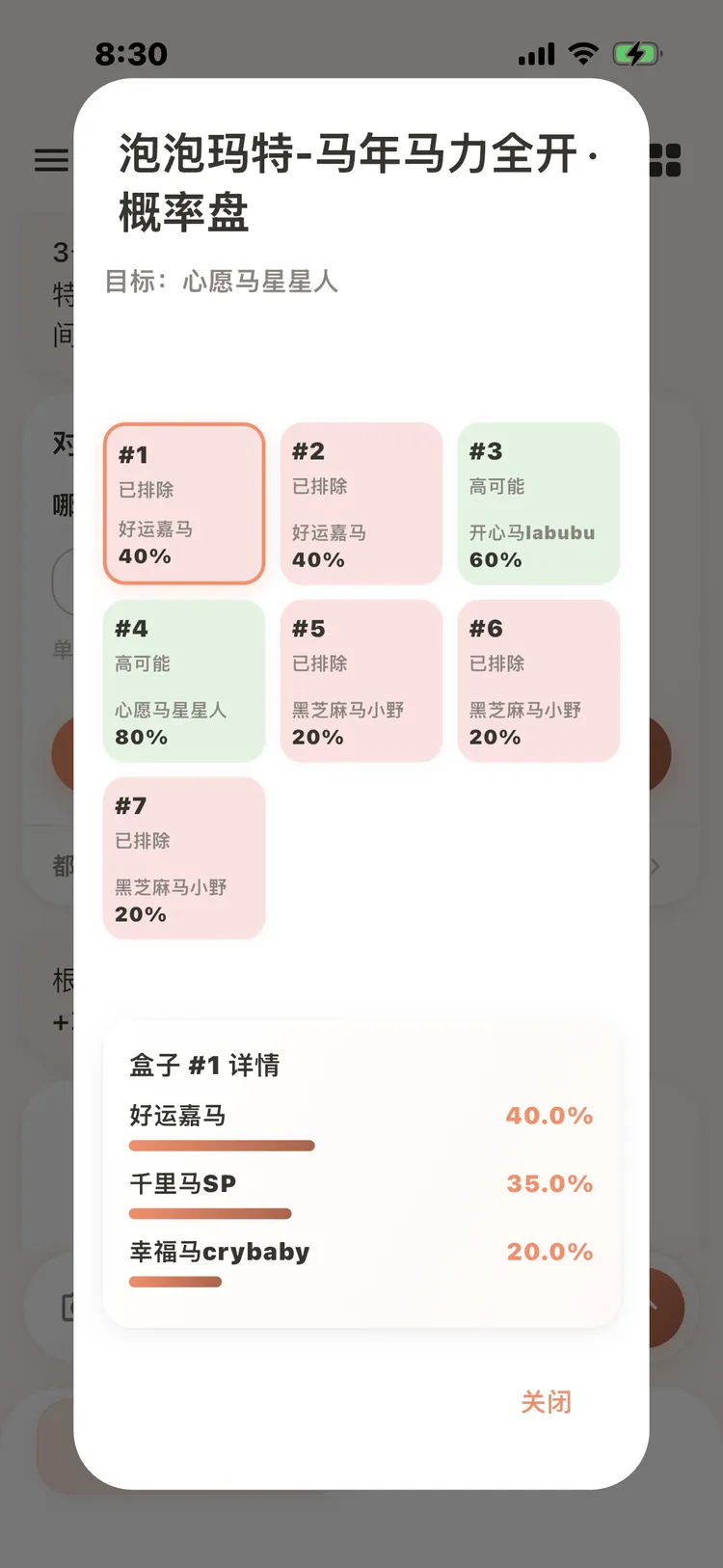Expand box #6 黑芝麻马小野 card details
Image resolution: width=723 pixels, height=1568 pixels.
point(538,681)
